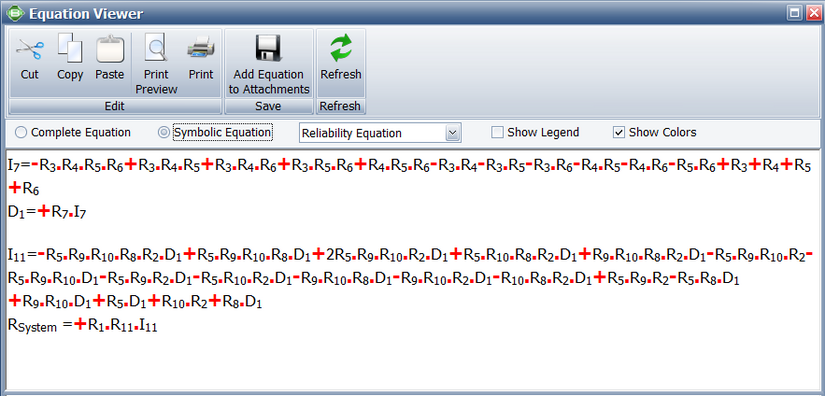Select the Complete Equation radio button
The width and height of the screenshot is (825, 396).
(x=21, y=133)
